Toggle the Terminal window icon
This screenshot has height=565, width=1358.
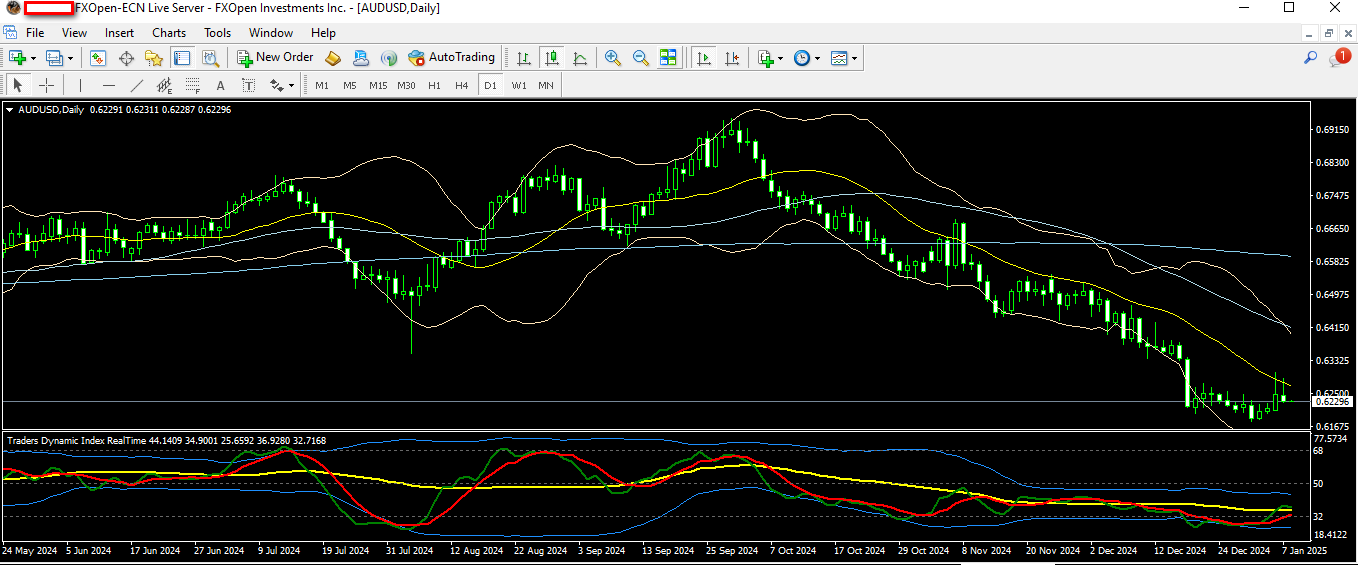180,58
